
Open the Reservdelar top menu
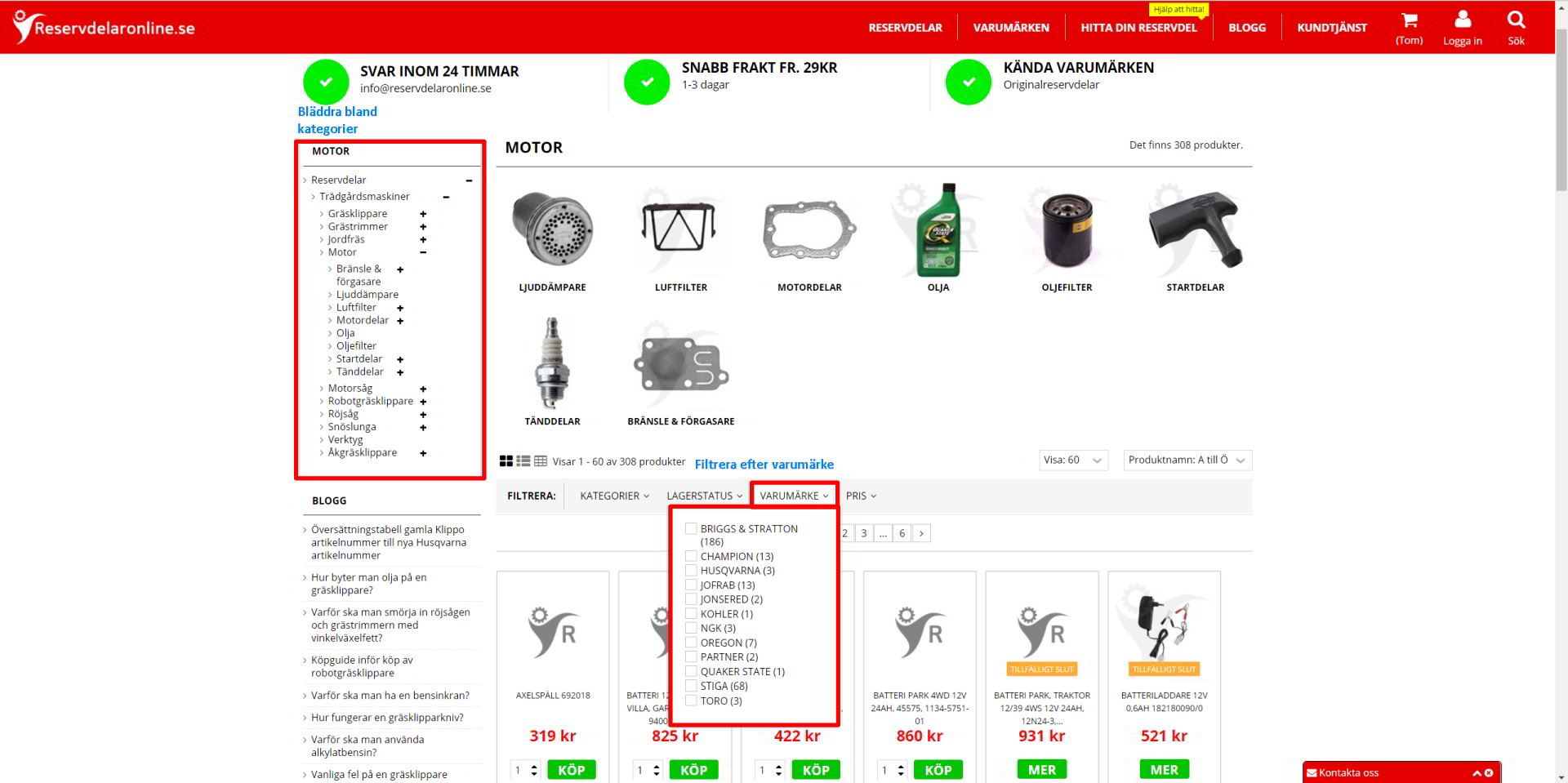[905, 28]
